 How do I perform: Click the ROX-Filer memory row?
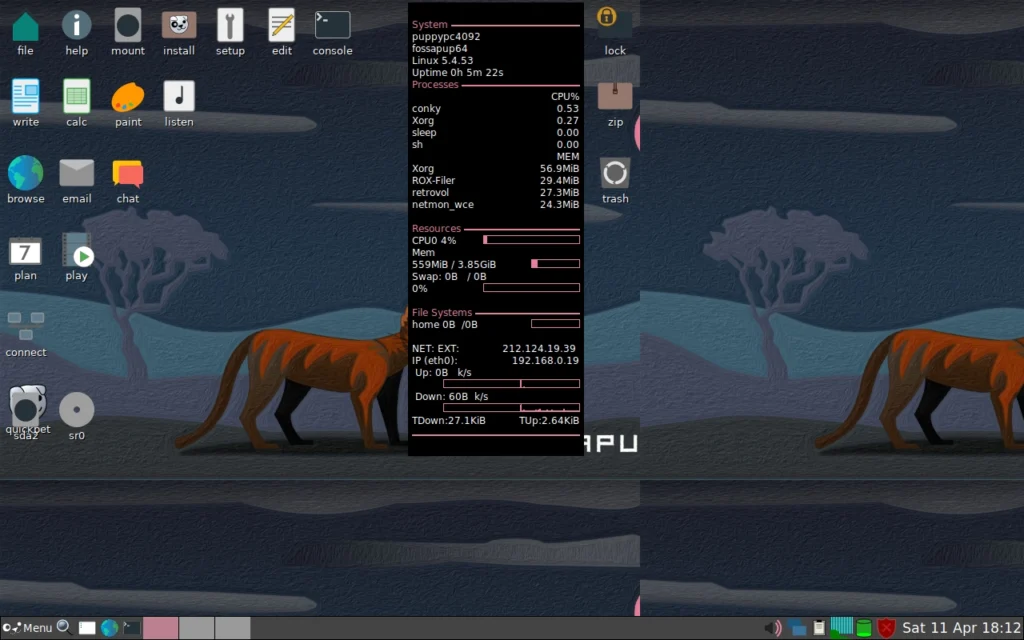click(x=495, y=180)
